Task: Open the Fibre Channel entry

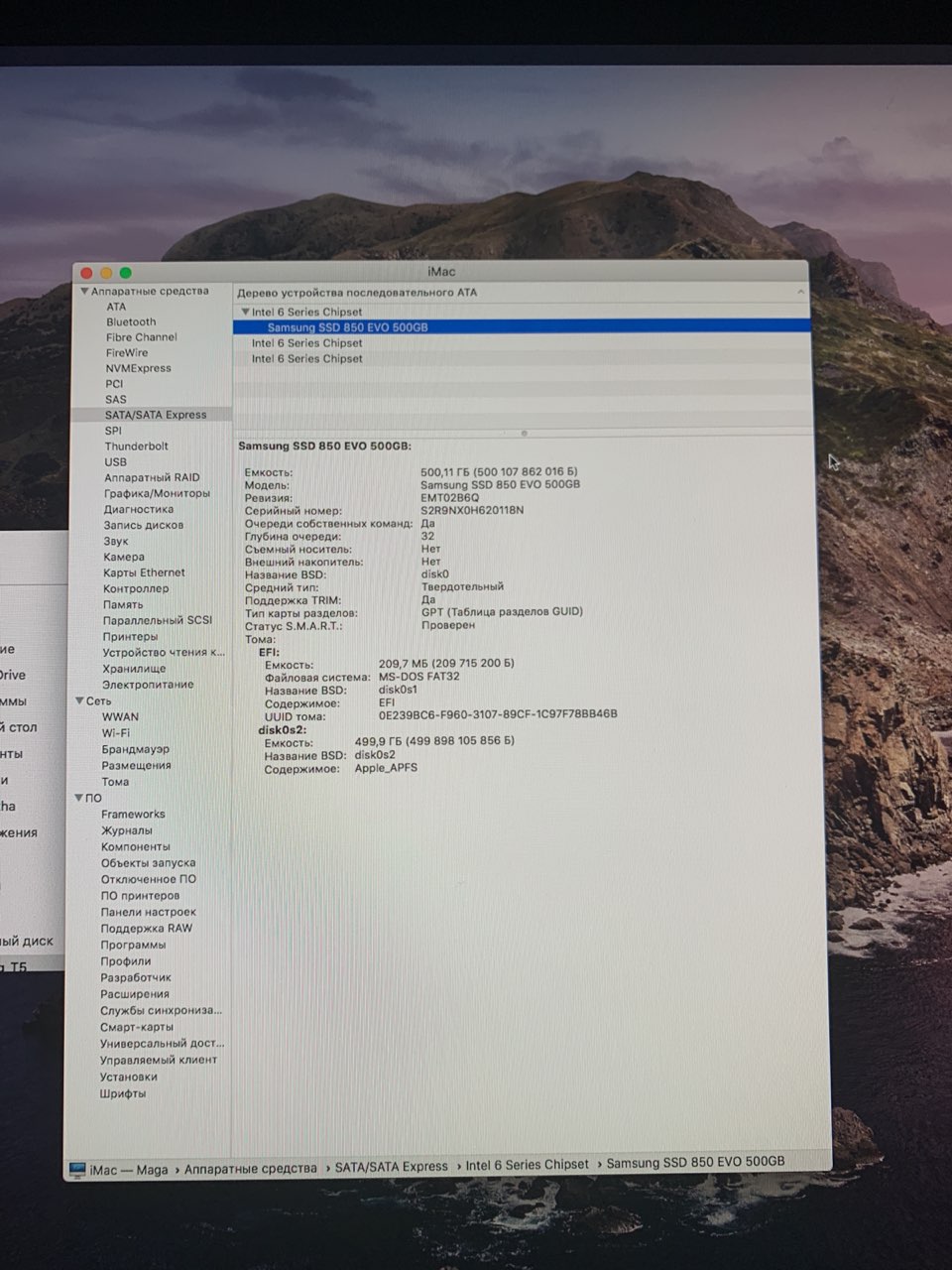Action: pos(142,337)
